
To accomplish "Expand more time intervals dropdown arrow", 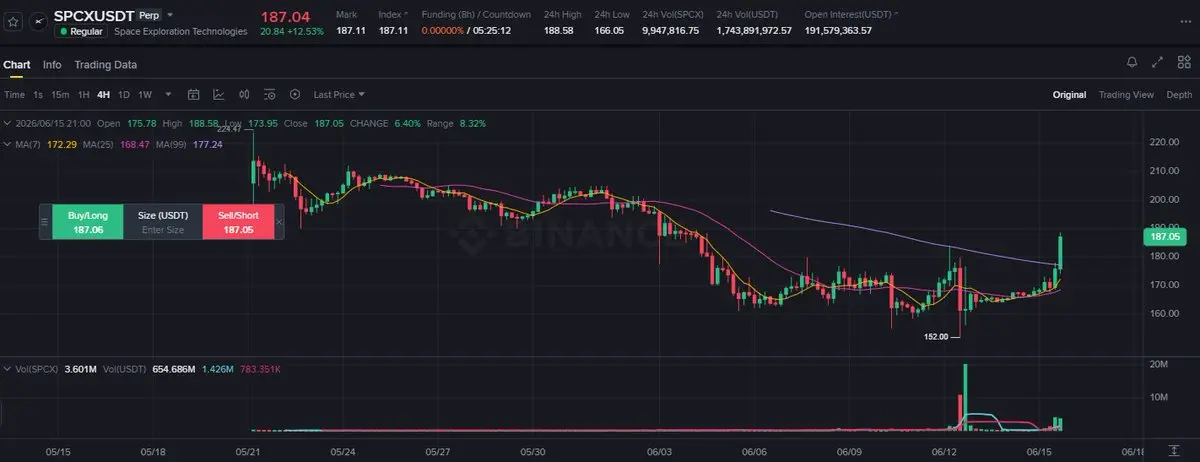I will point(168,95).
